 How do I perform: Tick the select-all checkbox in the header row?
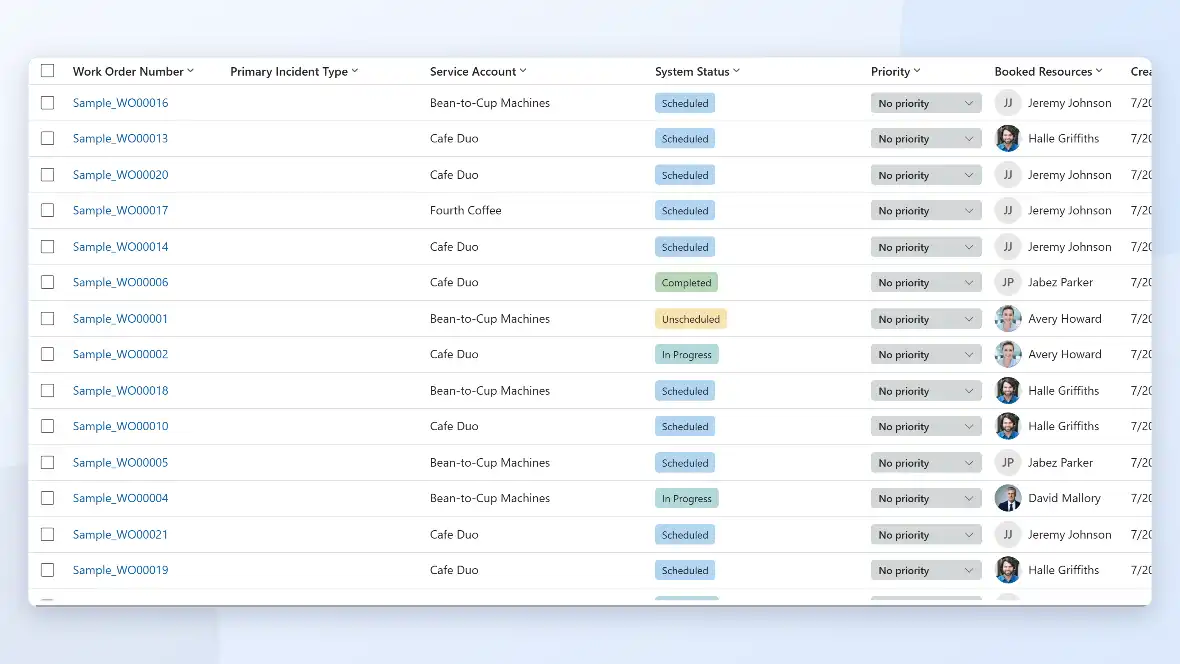coord(47,71)
